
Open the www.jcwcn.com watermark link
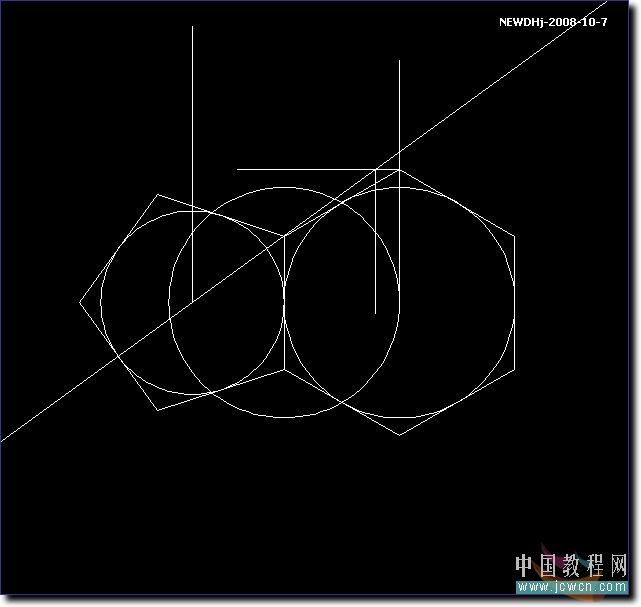tap(573, 586)
